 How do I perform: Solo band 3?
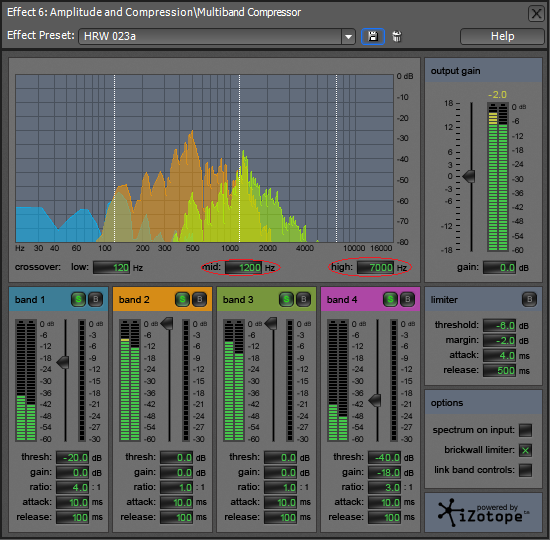pyautogui.click(x=286, y=299)
